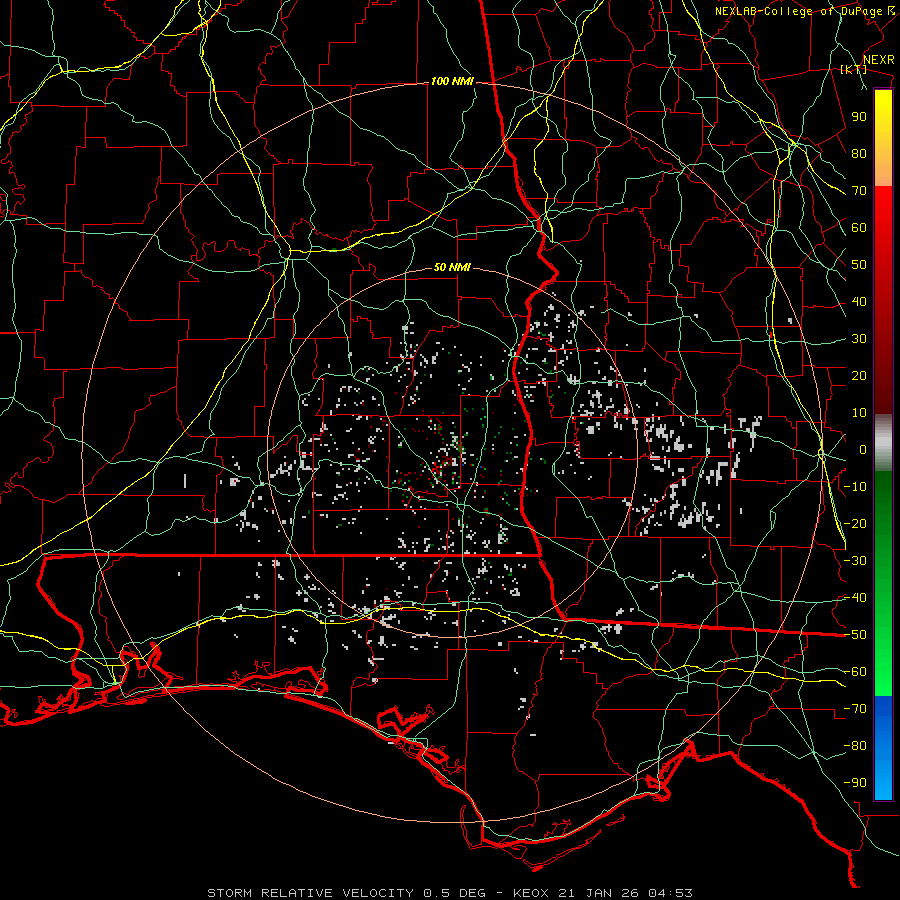Viewport: 900px width, 900px height.
Task: Select the -80 scale value
Action: (855, 746)
